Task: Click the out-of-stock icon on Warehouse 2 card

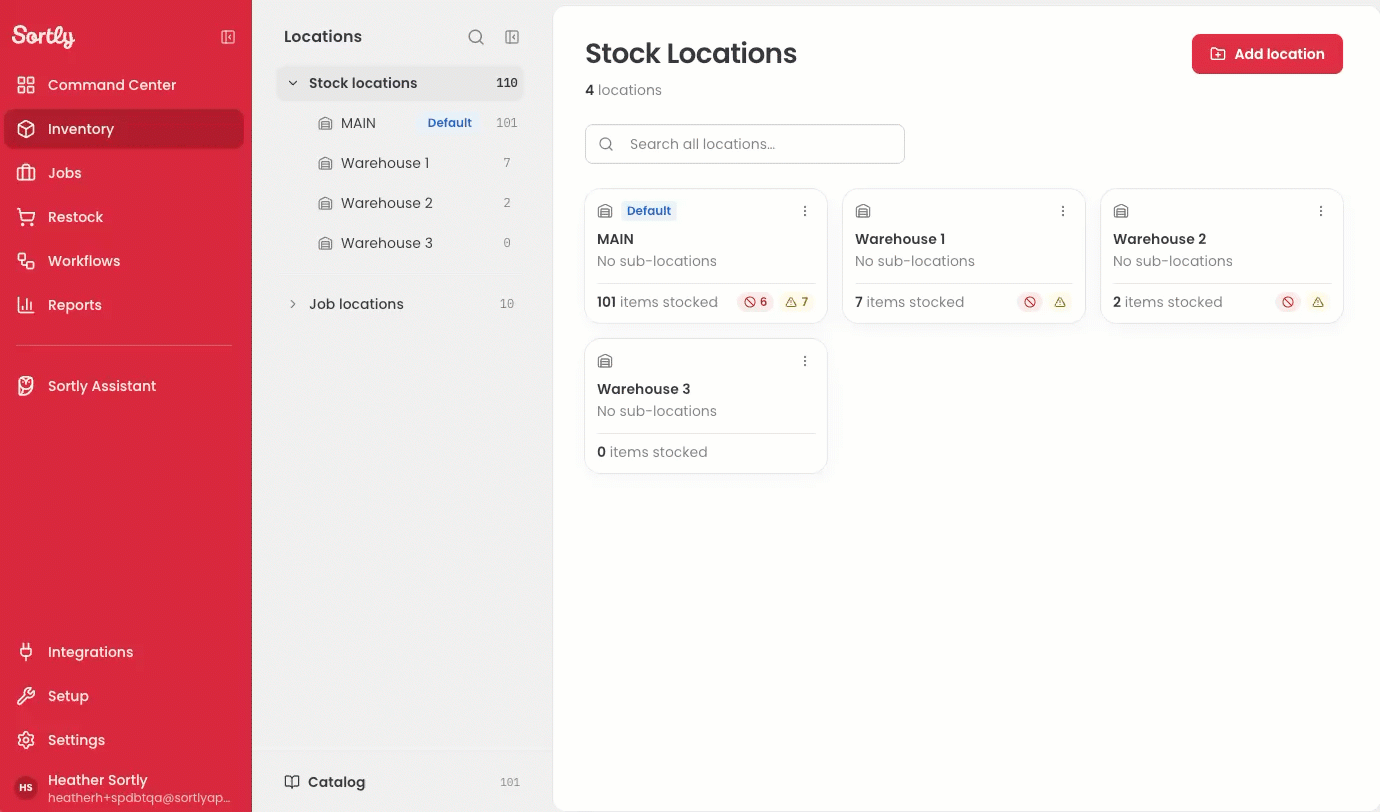Action: click(x=1288, y=302)
